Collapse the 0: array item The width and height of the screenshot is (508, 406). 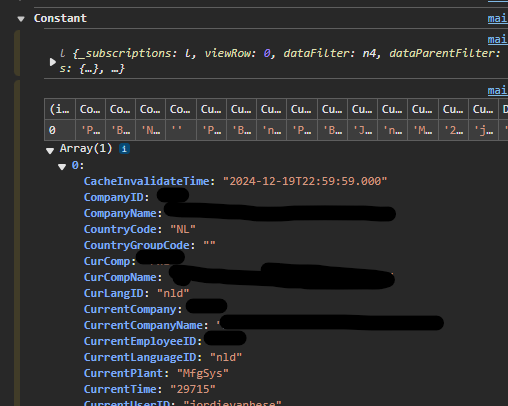pos(62,166)
